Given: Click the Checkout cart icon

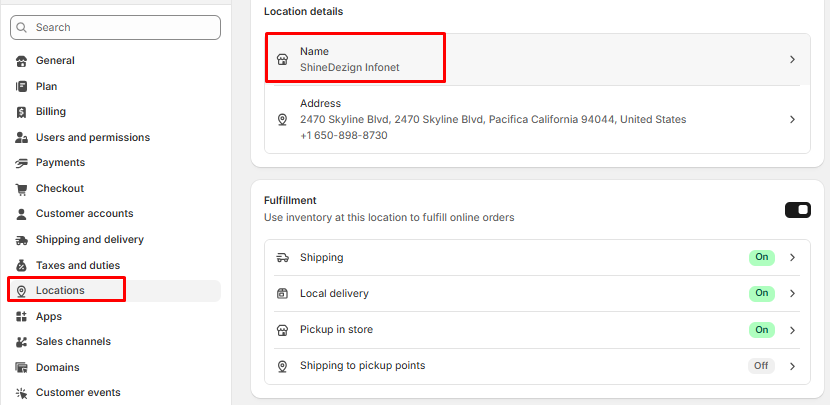Looking at the screenshot, I should [x=21, y=188].
